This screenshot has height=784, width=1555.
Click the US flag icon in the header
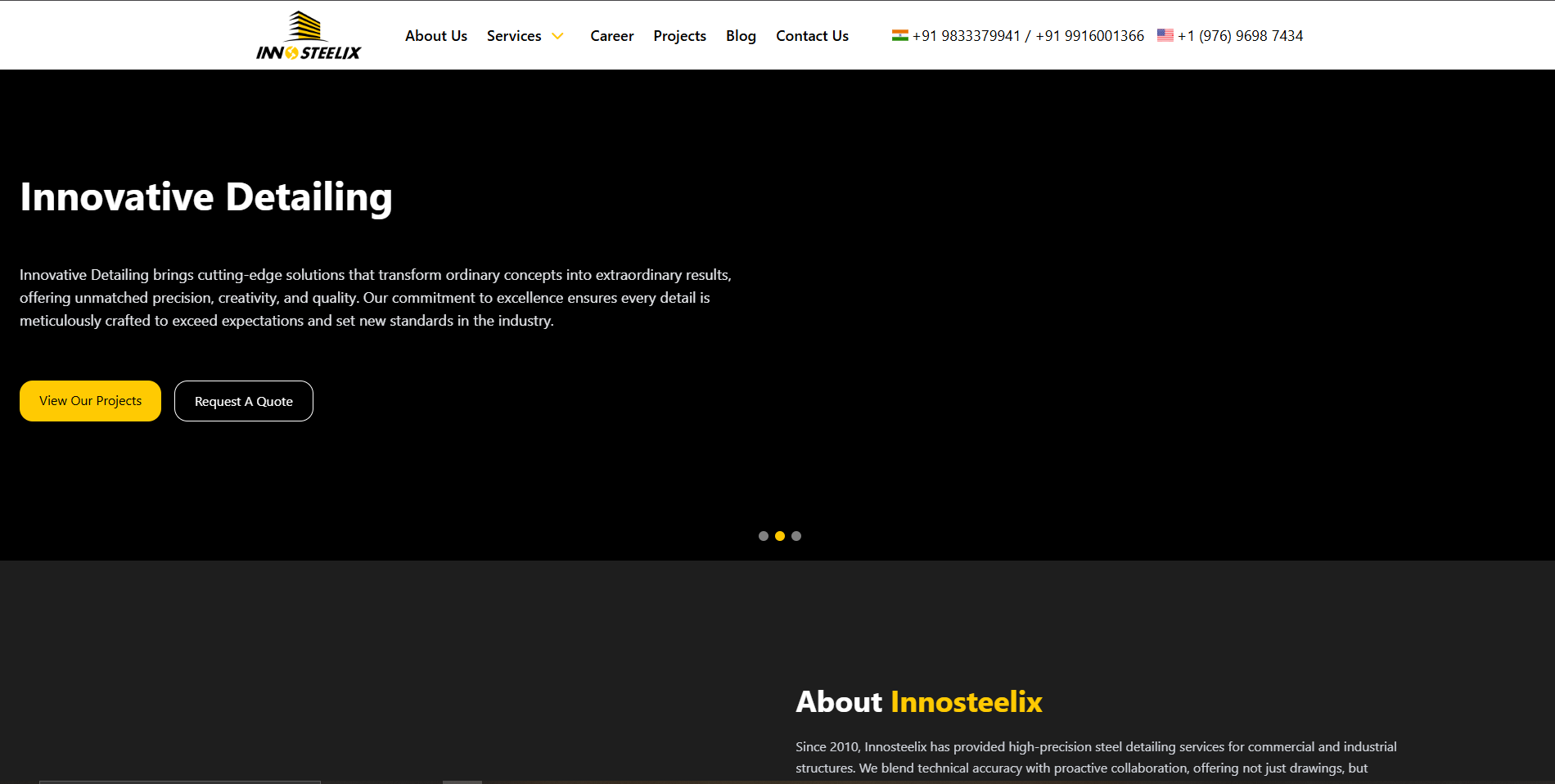[x=1165, y=34]
